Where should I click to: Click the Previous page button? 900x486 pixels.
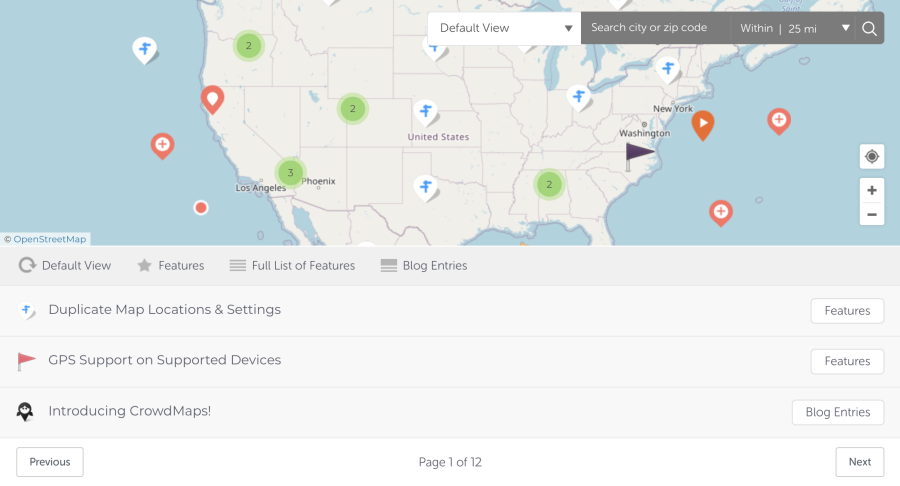tap(50, 462)
